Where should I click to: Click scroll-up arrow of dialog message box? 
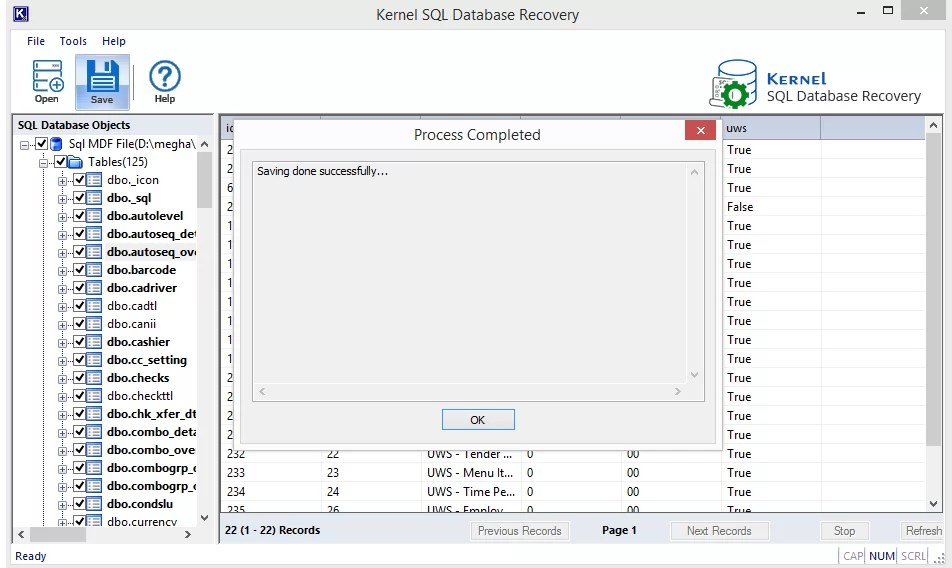695,172
